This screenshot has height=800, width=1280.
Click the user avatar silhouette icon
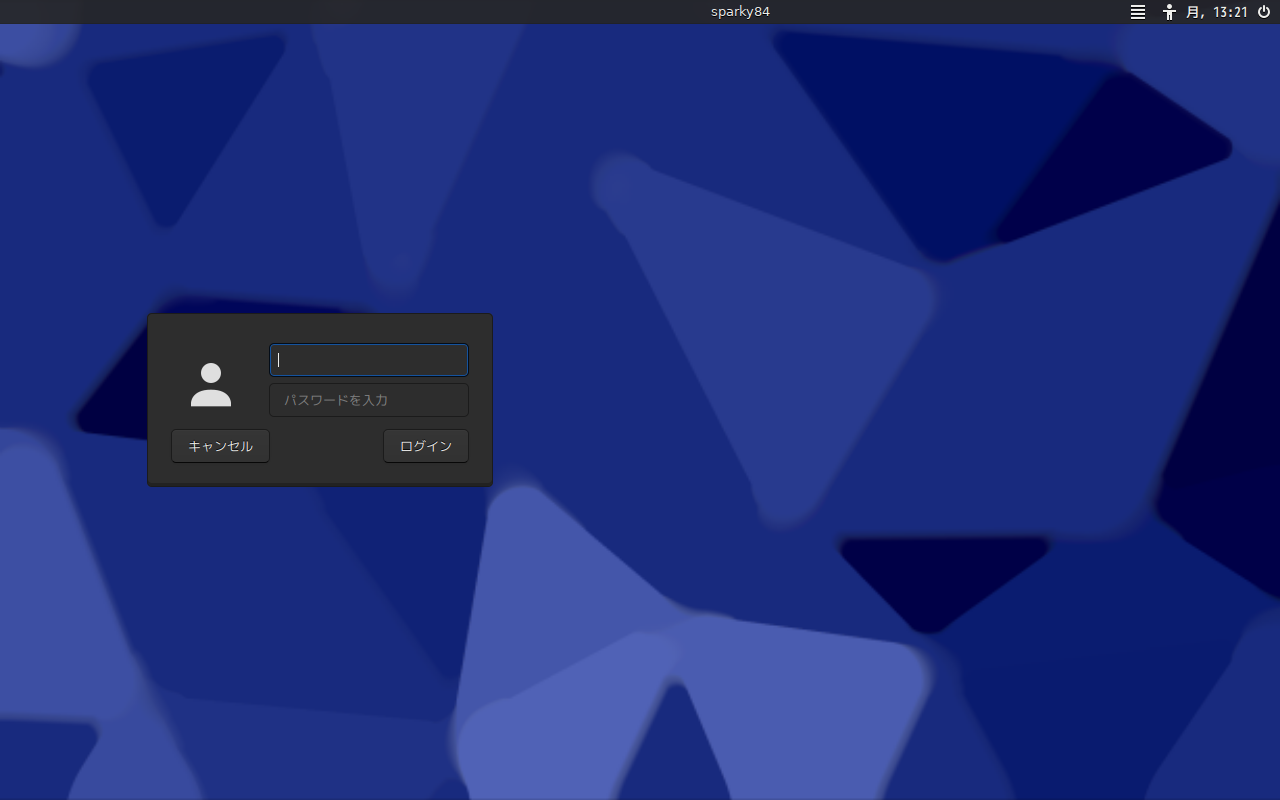211,385
